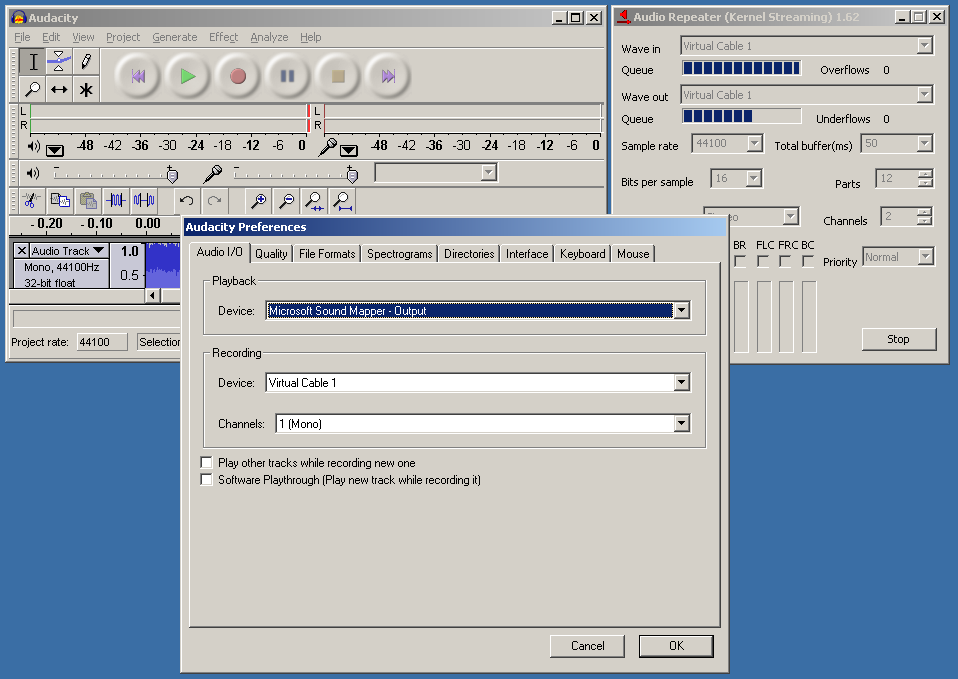This screenshot has width=958, height=679.
Task: Open the Wave in dropdown in Audio Repeater
Action: pyautogui.click(x=924, y=45)
